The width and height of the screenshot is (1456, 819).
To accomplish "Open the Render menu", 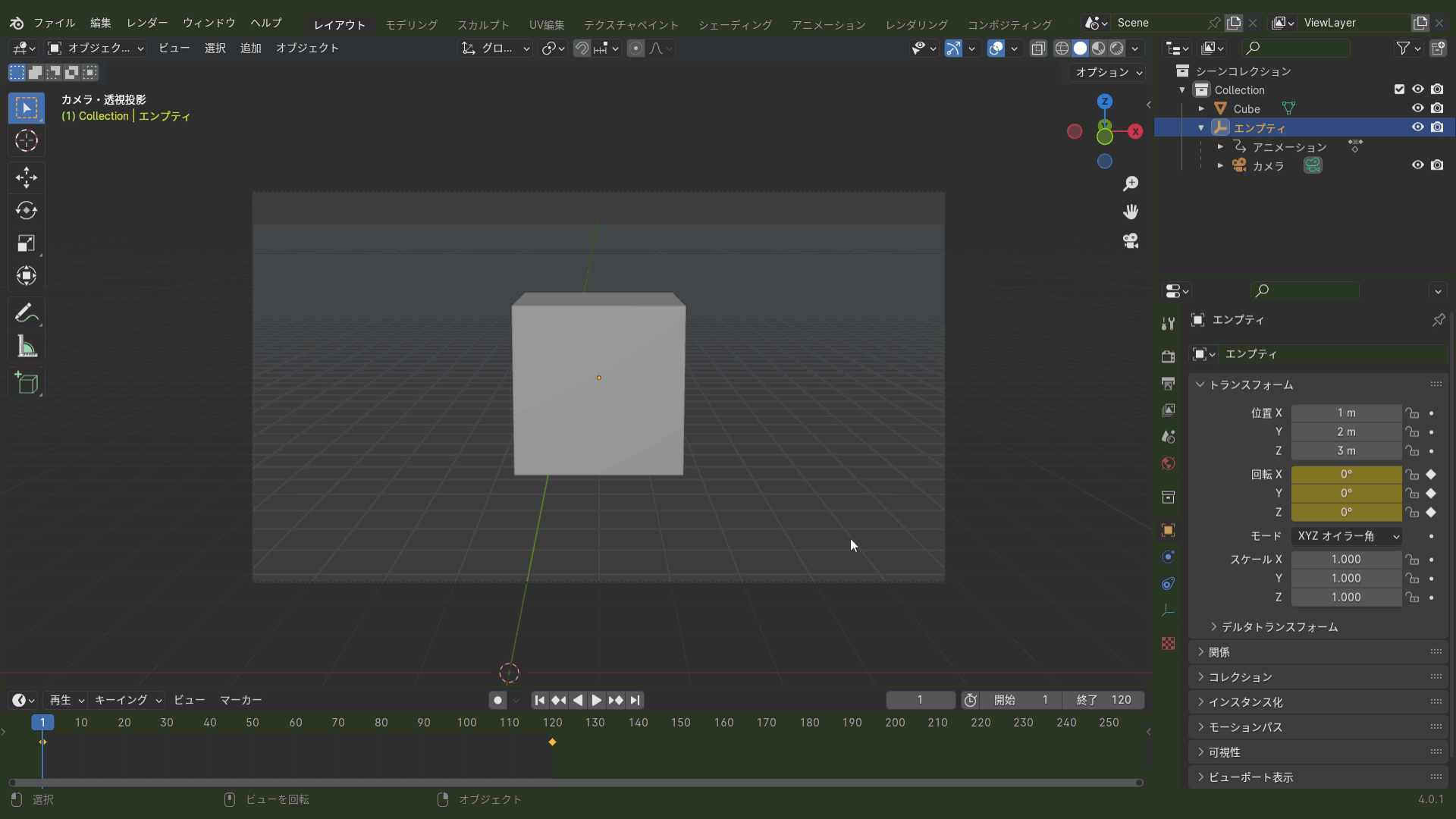I will (x=147, y=23).
